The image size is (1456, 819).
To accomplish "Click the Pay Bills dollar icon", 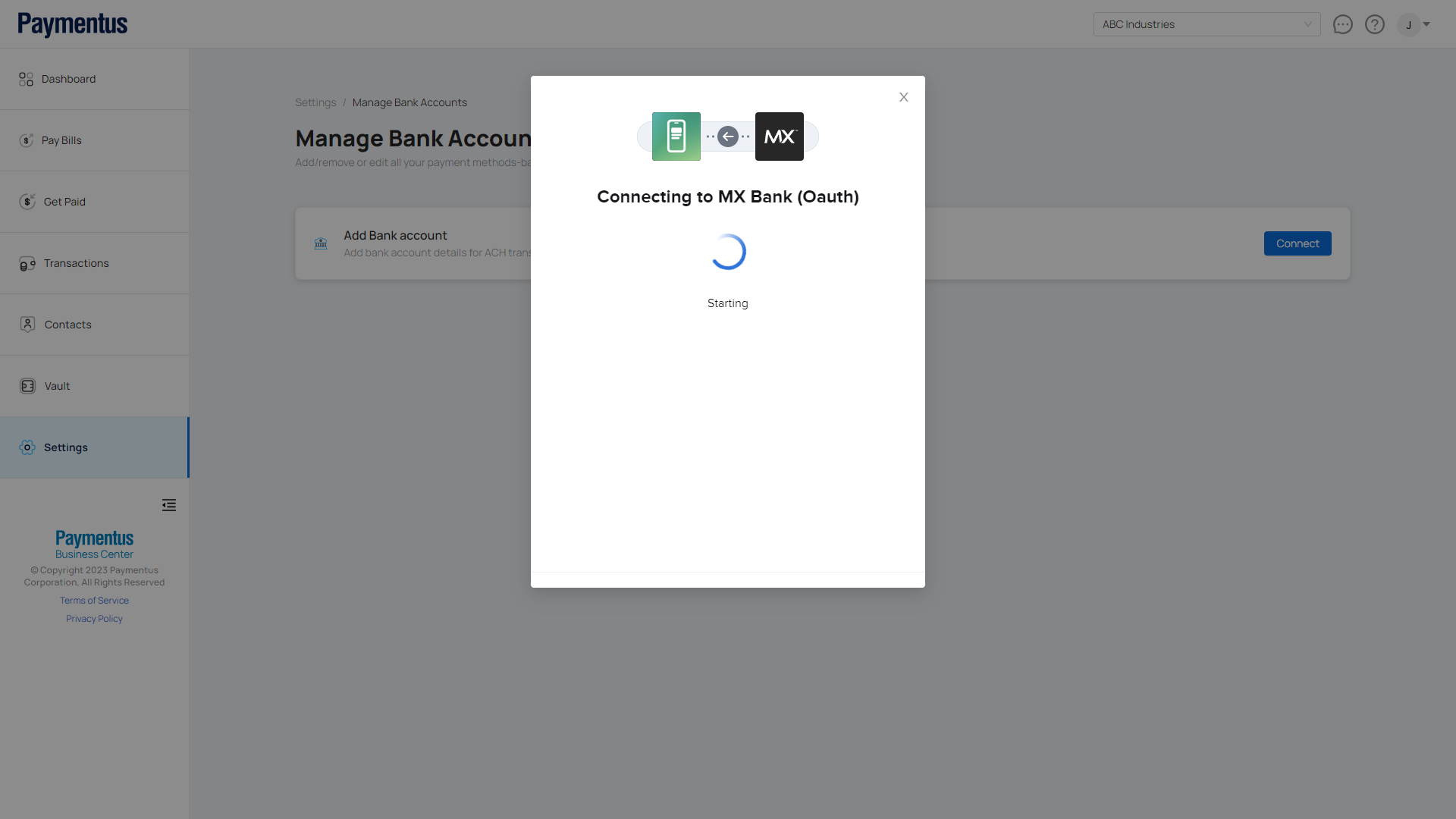I will pos(27,140).
